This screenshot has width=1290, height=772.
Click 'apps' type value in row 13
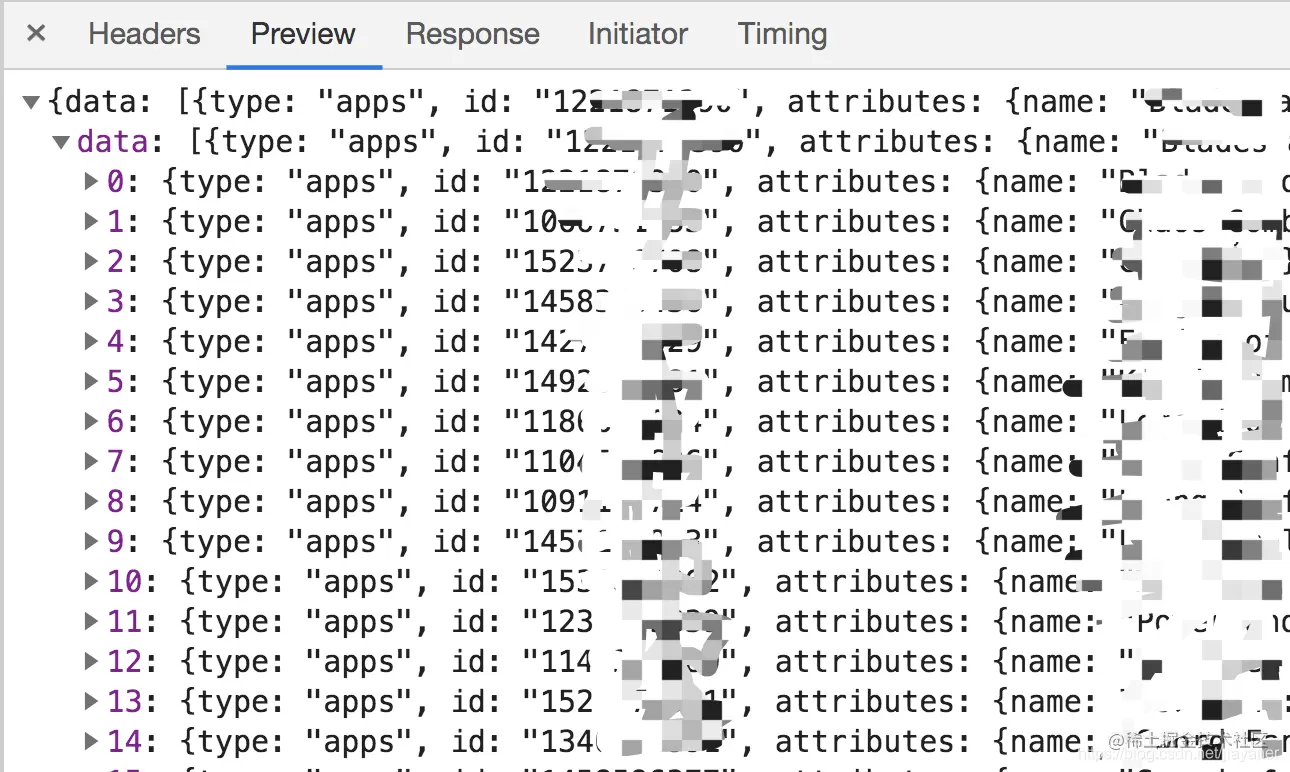pos(358,704)
